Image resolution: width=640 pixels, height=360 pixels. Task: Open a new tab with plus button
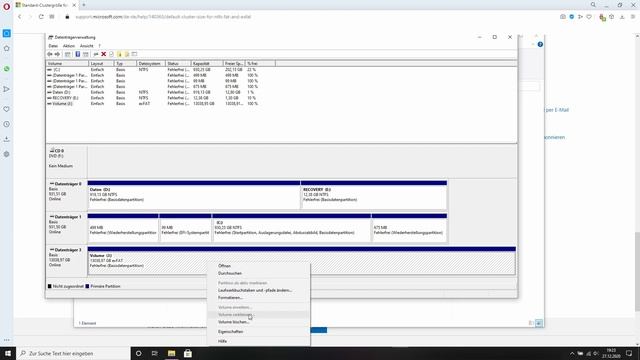click(x=84, y=5)
